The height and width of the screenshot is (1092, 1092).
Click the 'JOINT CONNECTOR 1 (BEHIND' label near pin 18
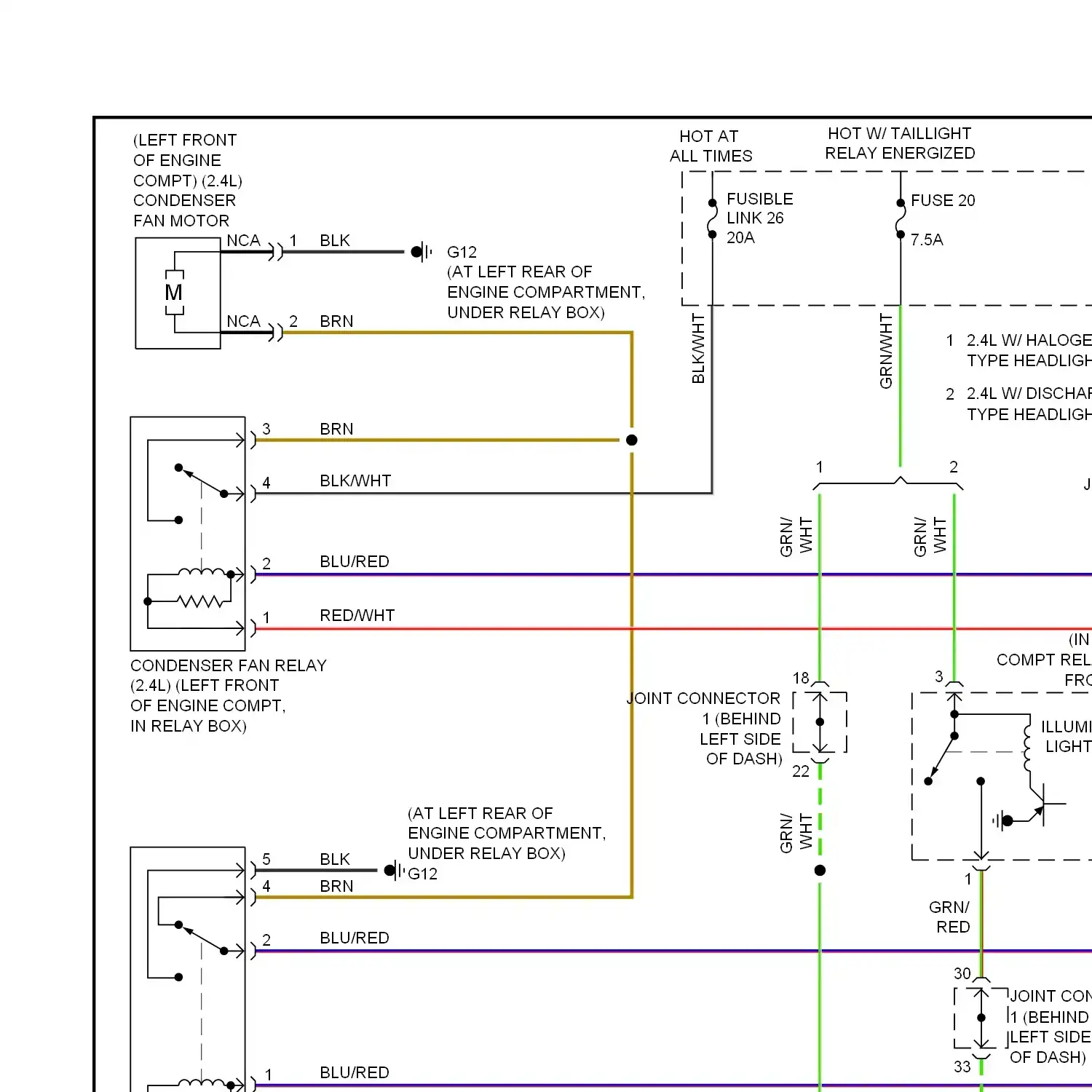click(705, 708)
